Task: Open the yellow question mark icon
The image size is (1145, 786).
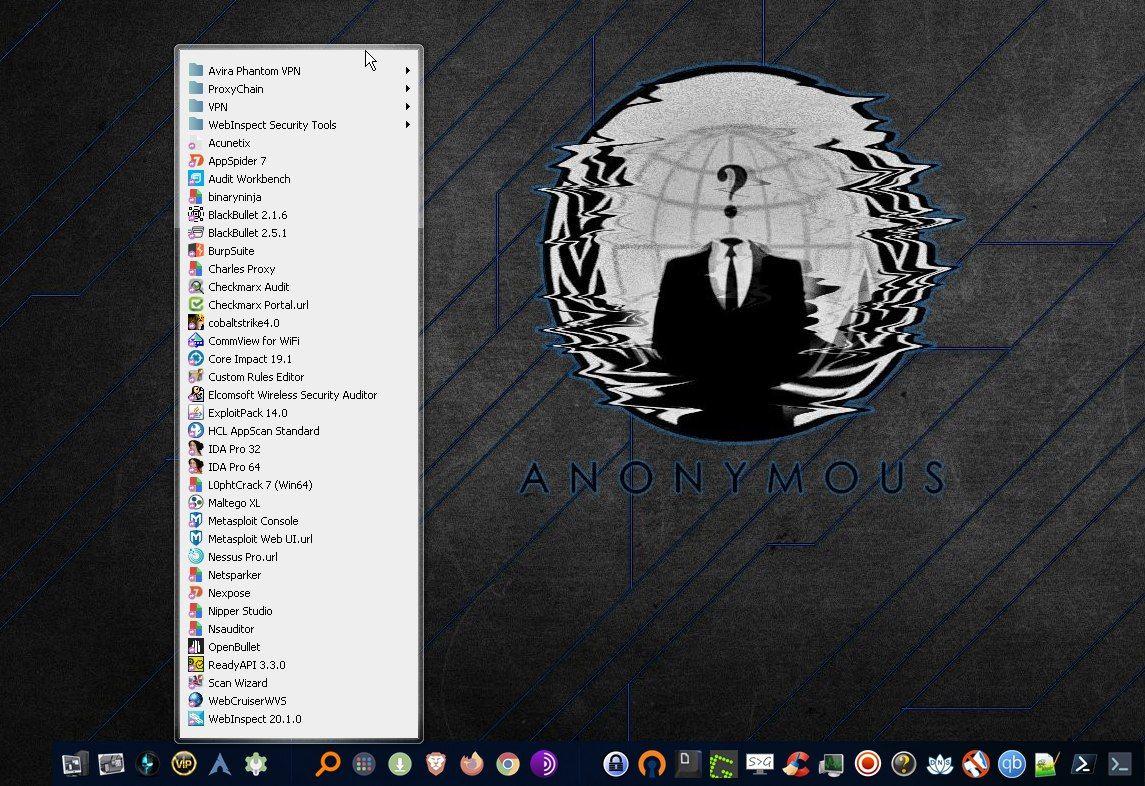Action: pyautogui.click(x=903, y=764)
